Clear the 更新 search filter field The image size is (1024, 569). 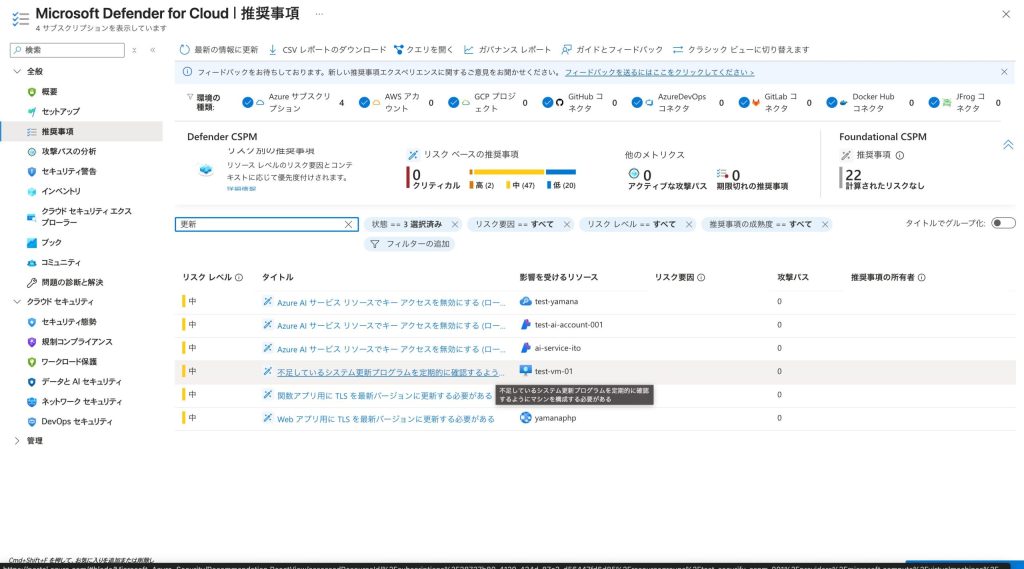tap(349, 225)
